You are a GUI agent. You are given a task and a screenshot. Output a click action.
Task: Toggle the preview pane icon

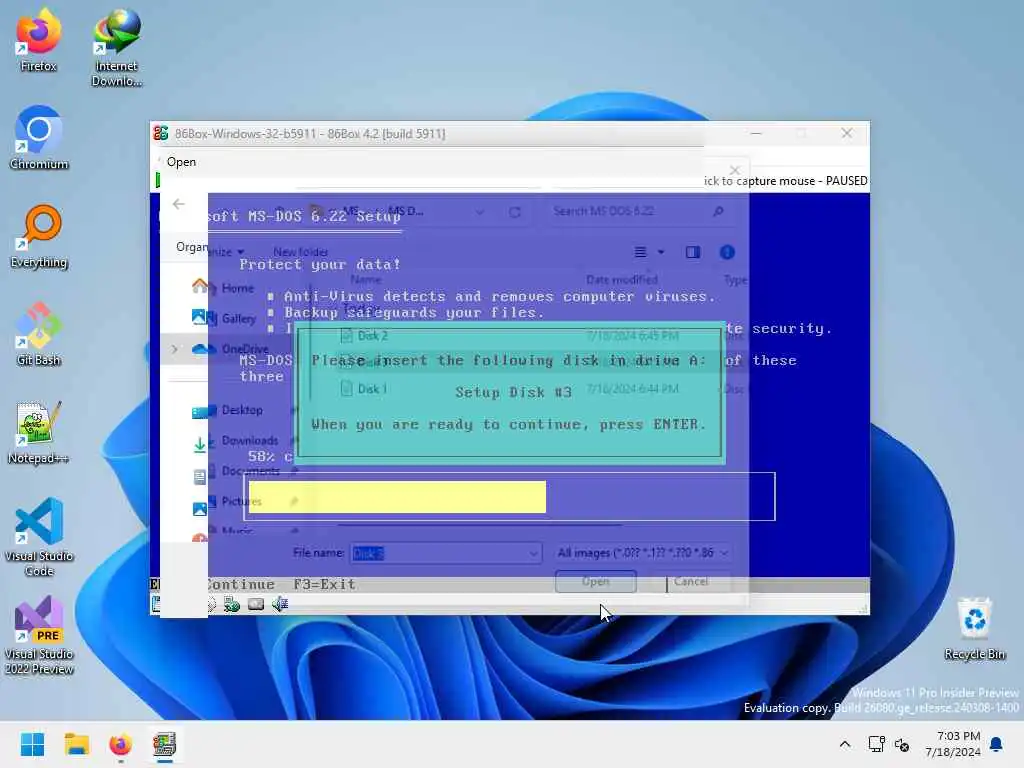click(x=693, y=252)
